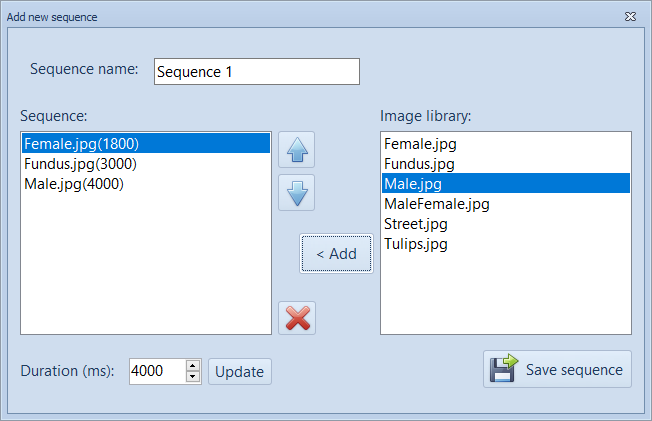
Task: Increase duration with up spinner arrow
Action: click(x=193, y=365)
